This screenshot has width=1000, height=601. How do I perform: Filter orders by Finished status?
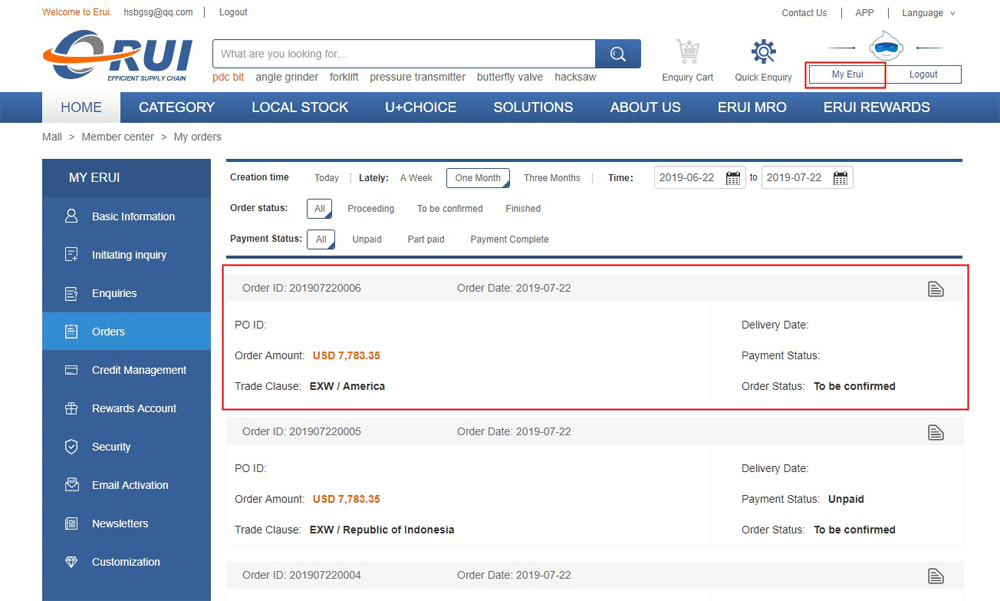tap(523, 209)
